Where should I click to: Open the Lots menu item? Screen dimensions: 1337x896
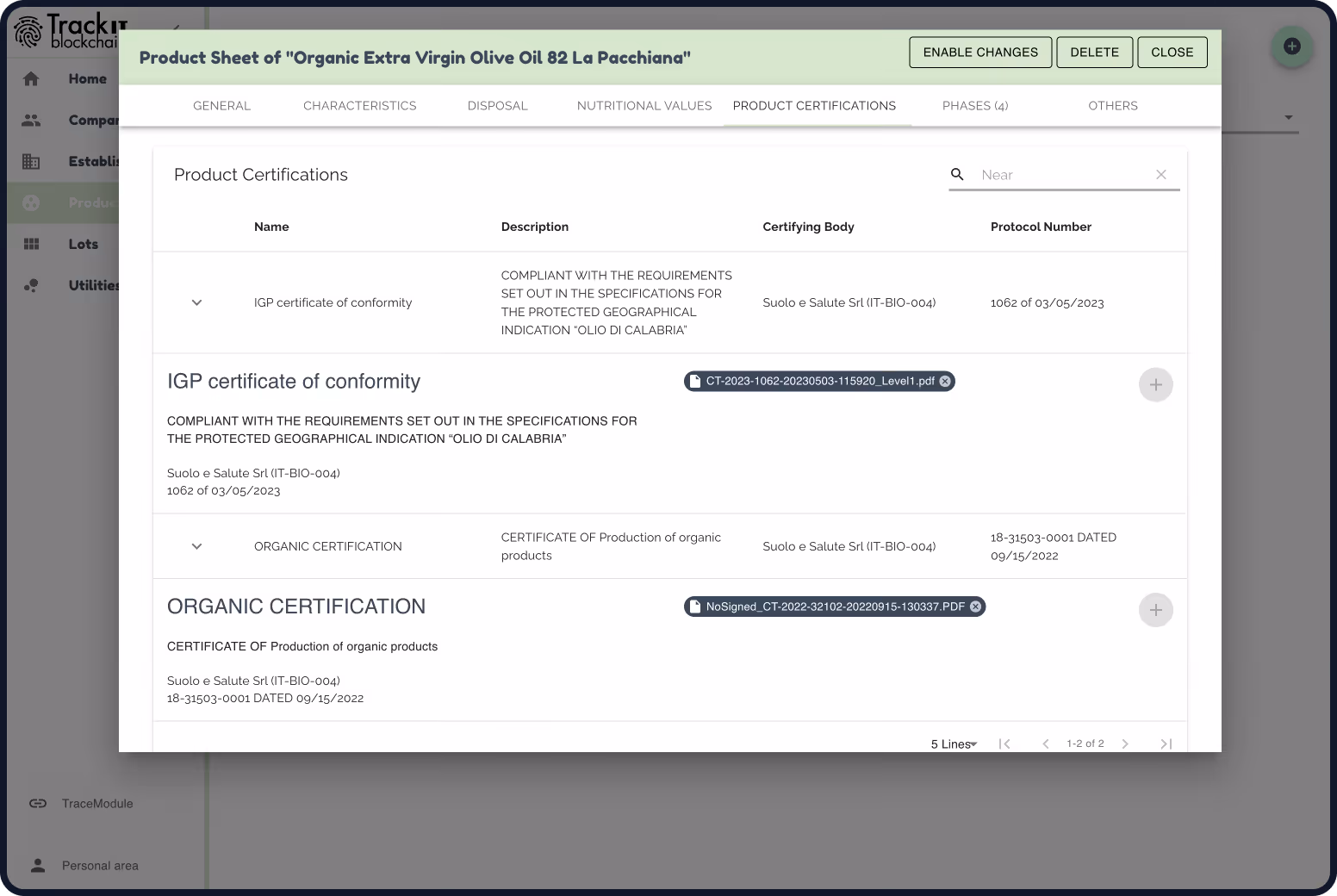coord(84,244)
